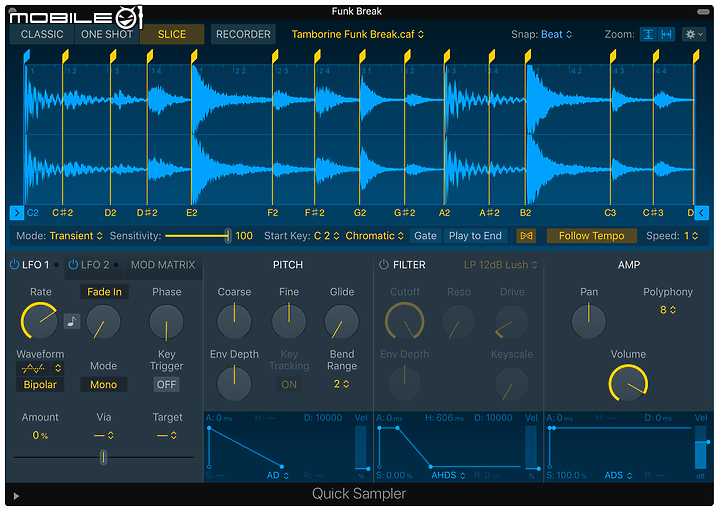Open the LP 12dB Lush filter type menu

[x=500, y=265]
